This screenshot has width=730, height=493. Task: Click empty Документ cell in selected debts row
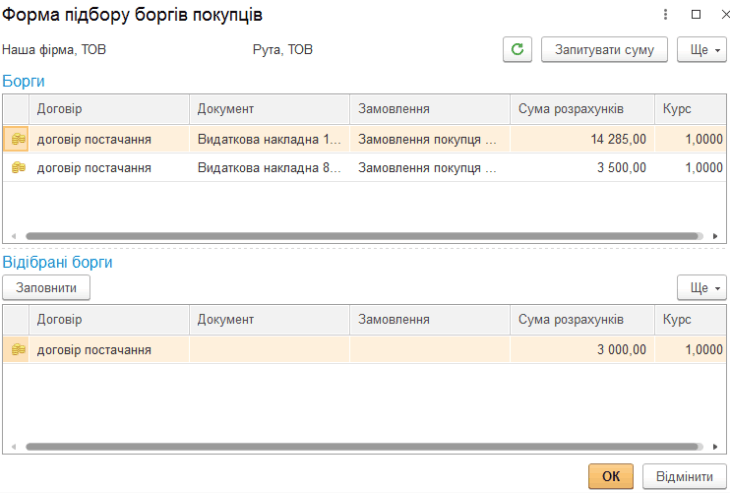pyautogui.click(x=270, y=349)
